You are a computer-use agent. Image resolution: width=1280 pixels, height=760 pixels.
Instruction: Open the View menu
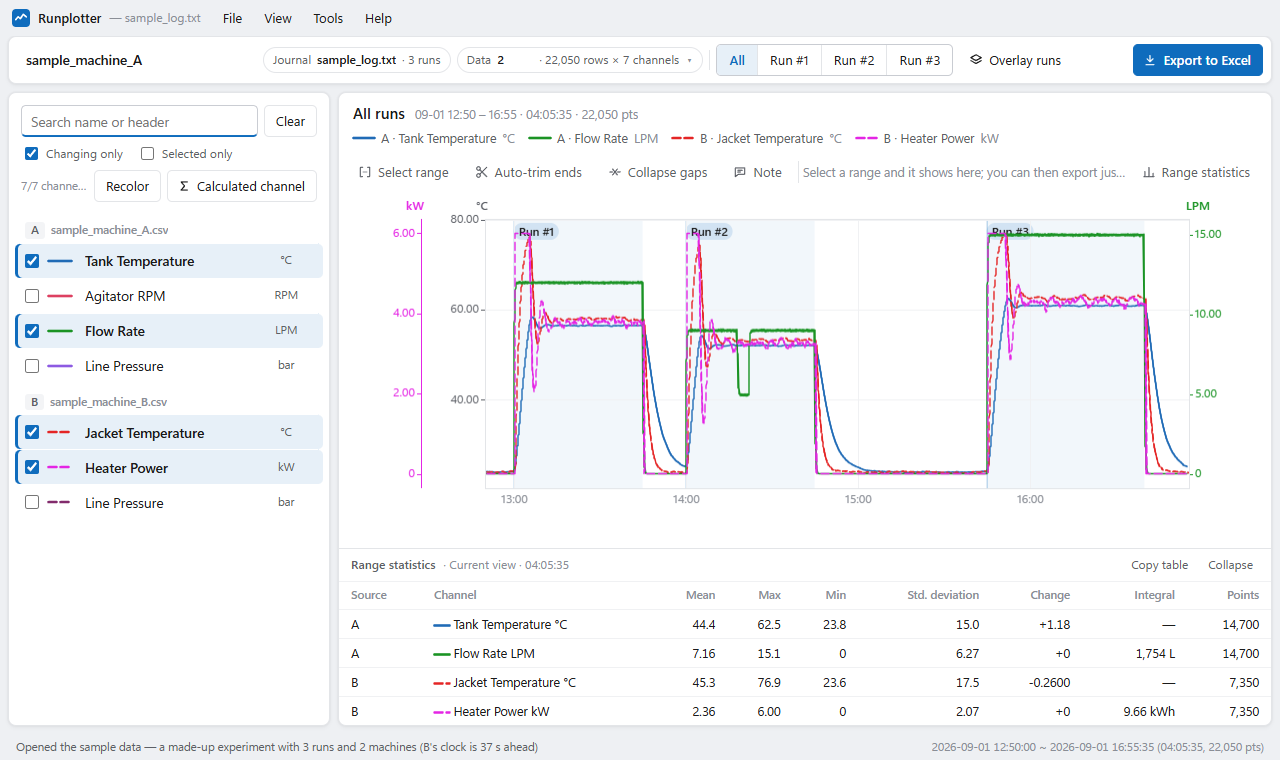pos(278,18)
